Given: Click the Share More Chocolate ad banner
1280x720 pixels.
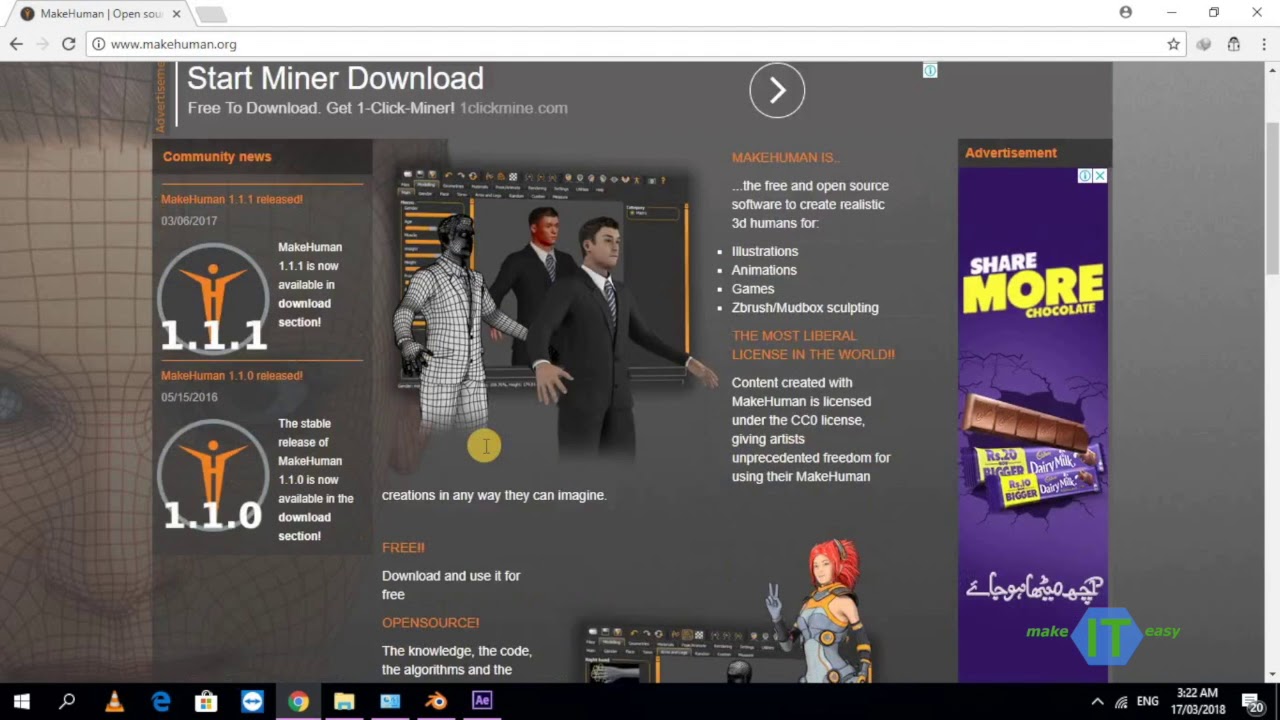Looking at the screenshot, I should click(x=1033, y=425).
